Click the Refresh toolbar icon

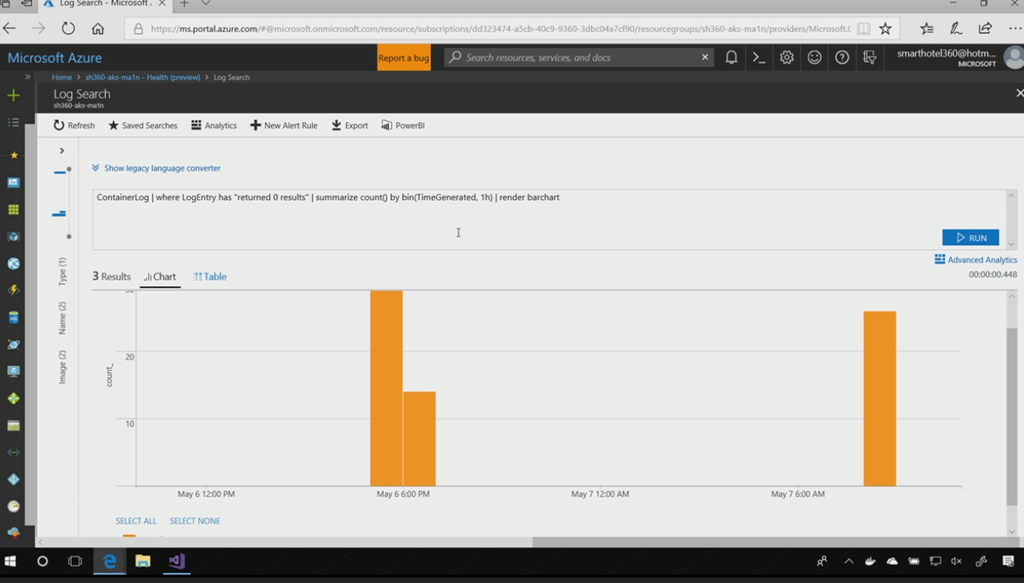pyautogui.click(x=74, y=126)
